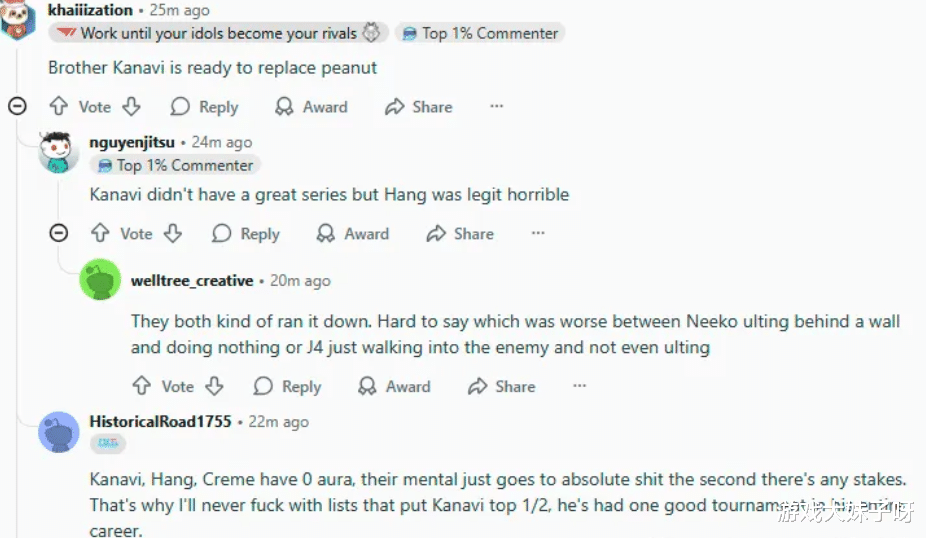Downvote khaiiization's comment
The width and height of the screenshot is (926, 538).
tap(131, 107)
